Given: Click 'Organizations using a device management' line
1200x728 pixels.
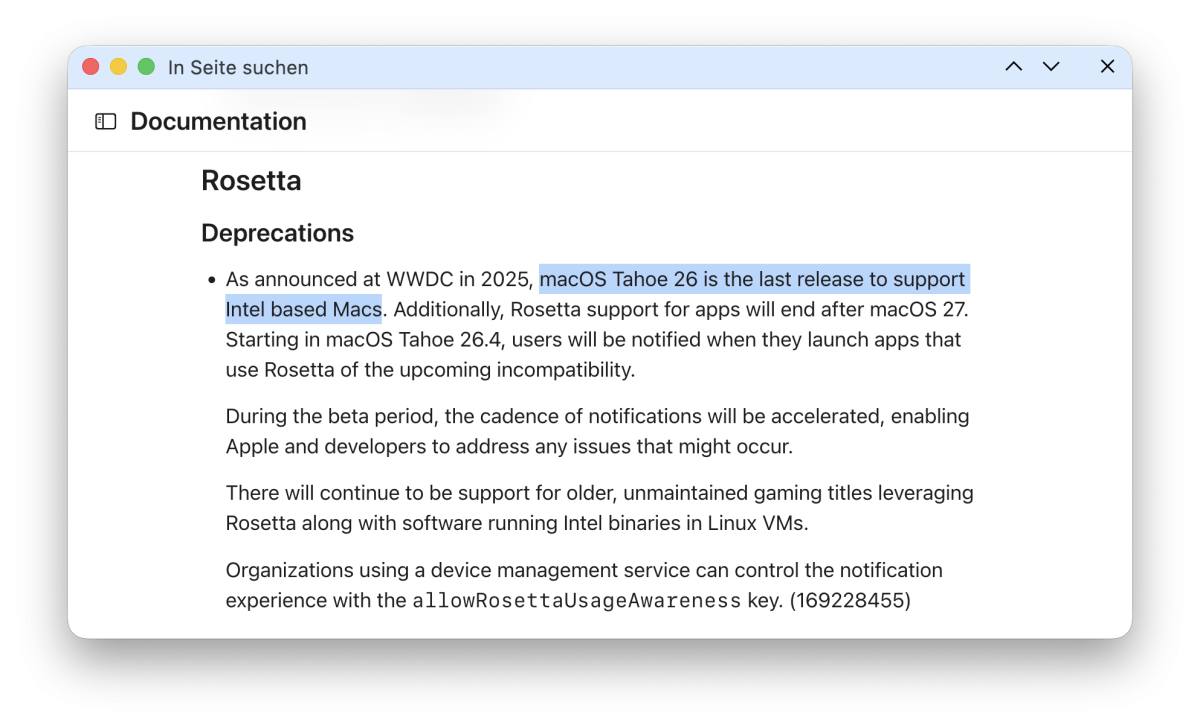Looking at the screenshot, I should (x=584, y=570).
